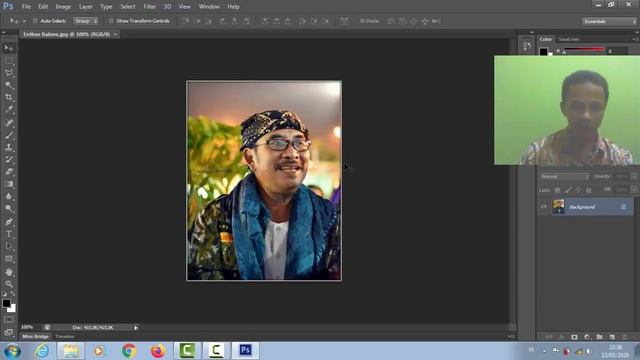Screen dimensions: 640x360
Task: Switch to the Swatches tab
Action: (x=569, y=39)
